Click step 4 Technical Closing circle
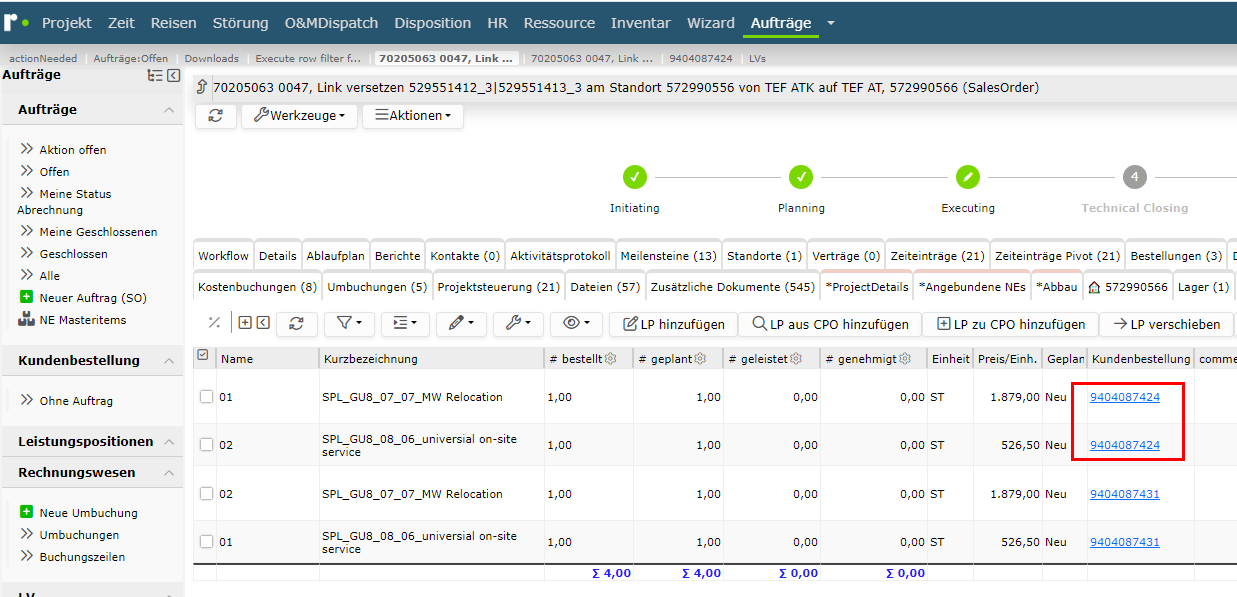Image resolution: width=1237 pixels, height=597 pixels. [x=1134, y=177]
